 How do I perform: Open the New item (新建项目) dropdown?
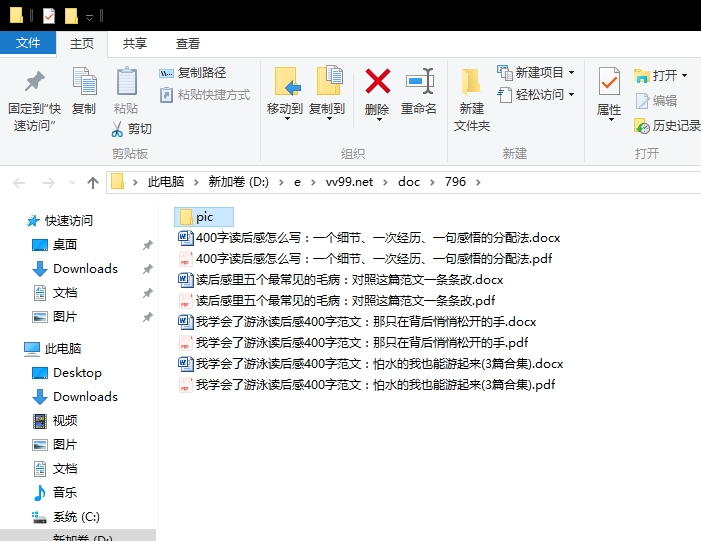pos(536,72)
